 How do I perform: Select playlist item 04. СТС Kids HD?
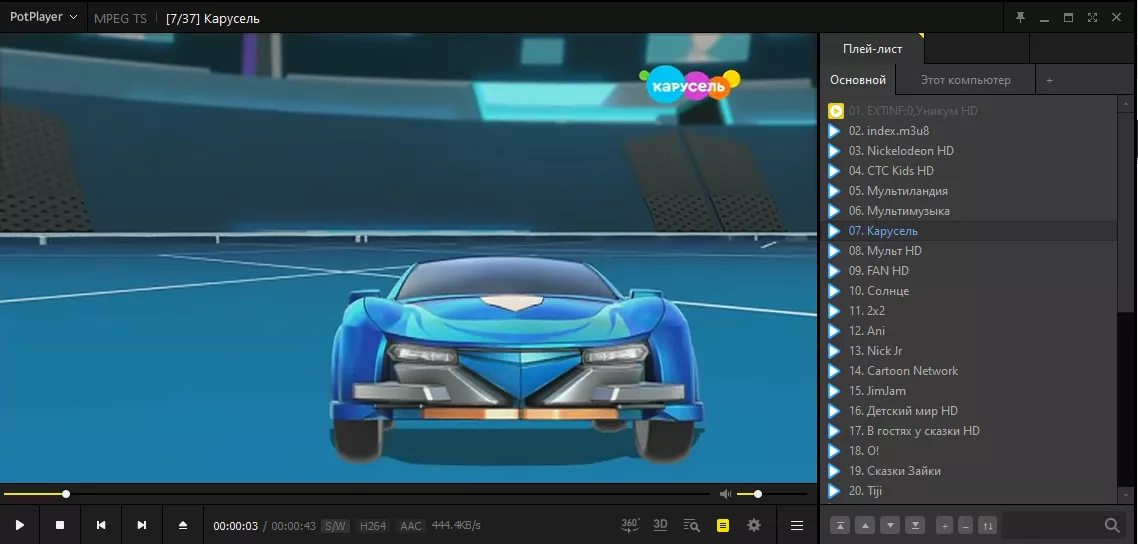[x=968, y=170]
